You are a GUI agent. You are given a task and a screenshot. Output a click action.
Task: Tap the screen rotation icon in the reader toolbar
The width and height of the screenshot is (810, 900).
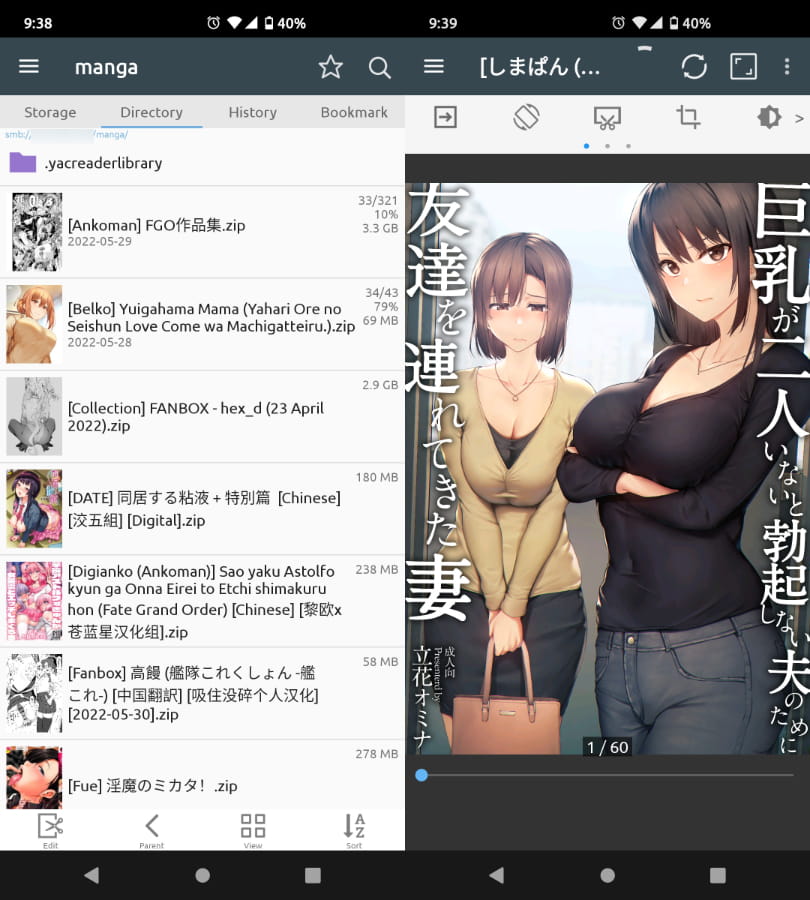(x=526, y=117)
